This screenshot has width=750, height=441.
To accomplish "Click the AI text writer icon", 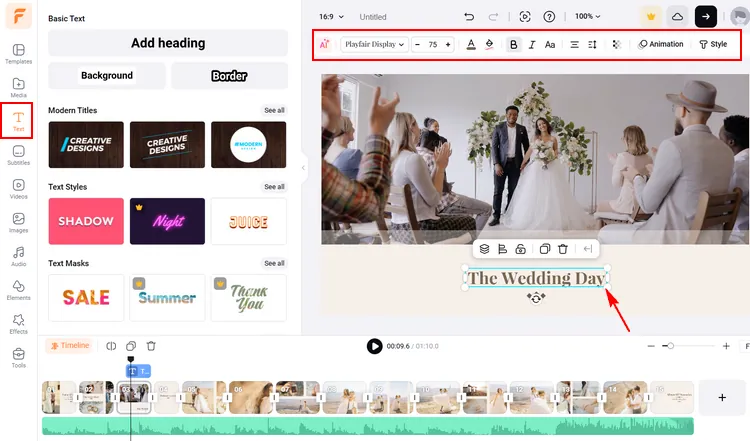I will pos(324,44).
